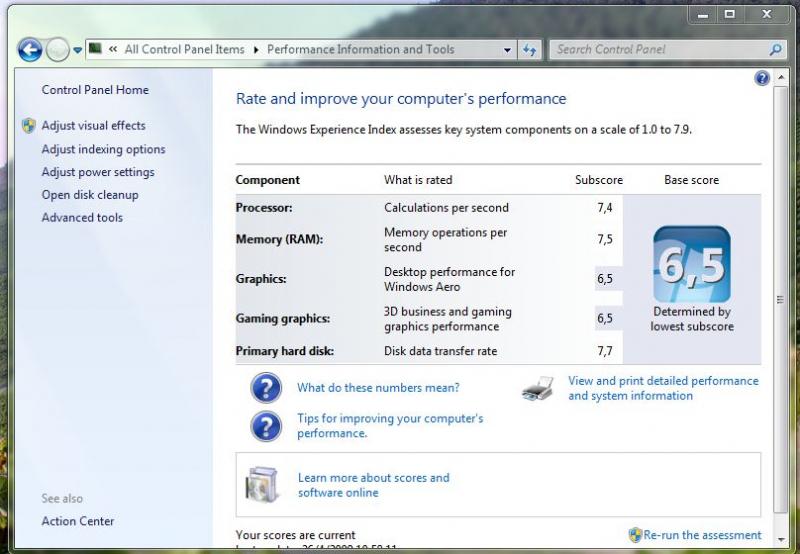
Task: Click the vertical scrollbar thumb
Action: click(781, 300)
